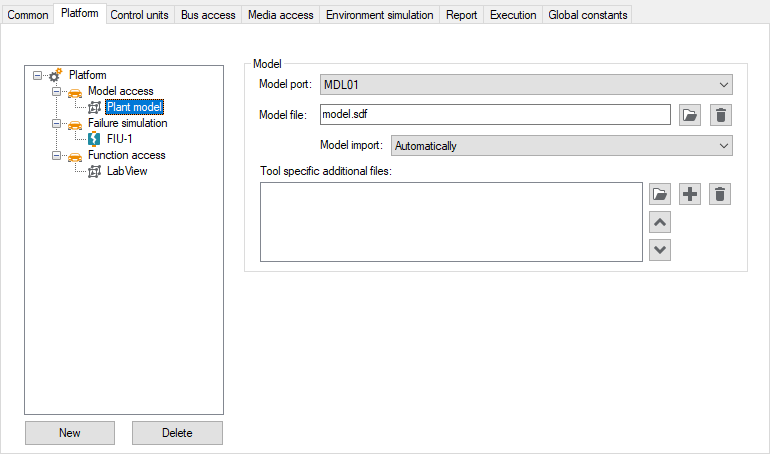Select the Failure simulation tree node

pyautogui.click(x=127, y=123)
